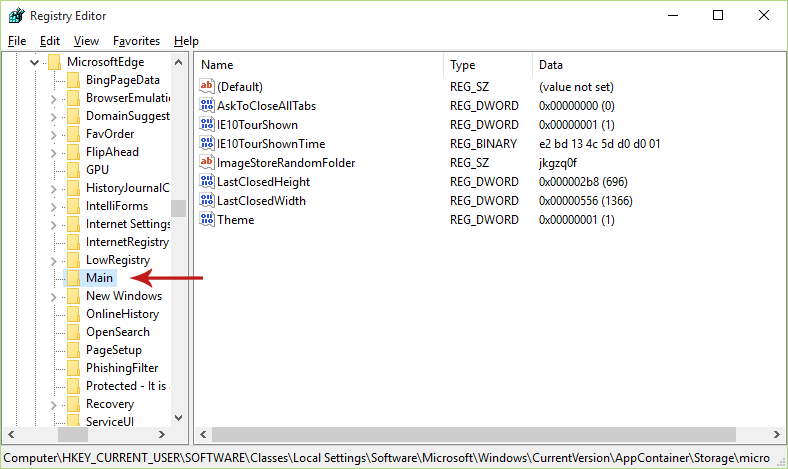Expand the New Windows key

point(53,297)
